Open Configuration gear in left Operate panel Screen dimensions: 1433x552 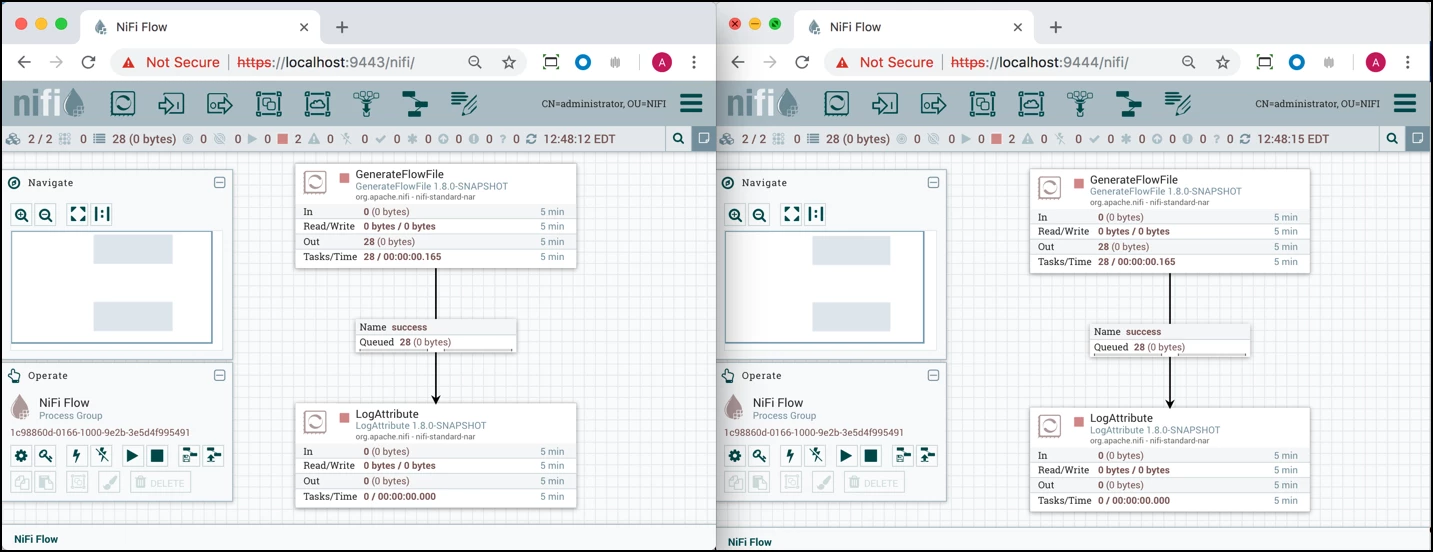pyautogui.click(x=21, y=456)
